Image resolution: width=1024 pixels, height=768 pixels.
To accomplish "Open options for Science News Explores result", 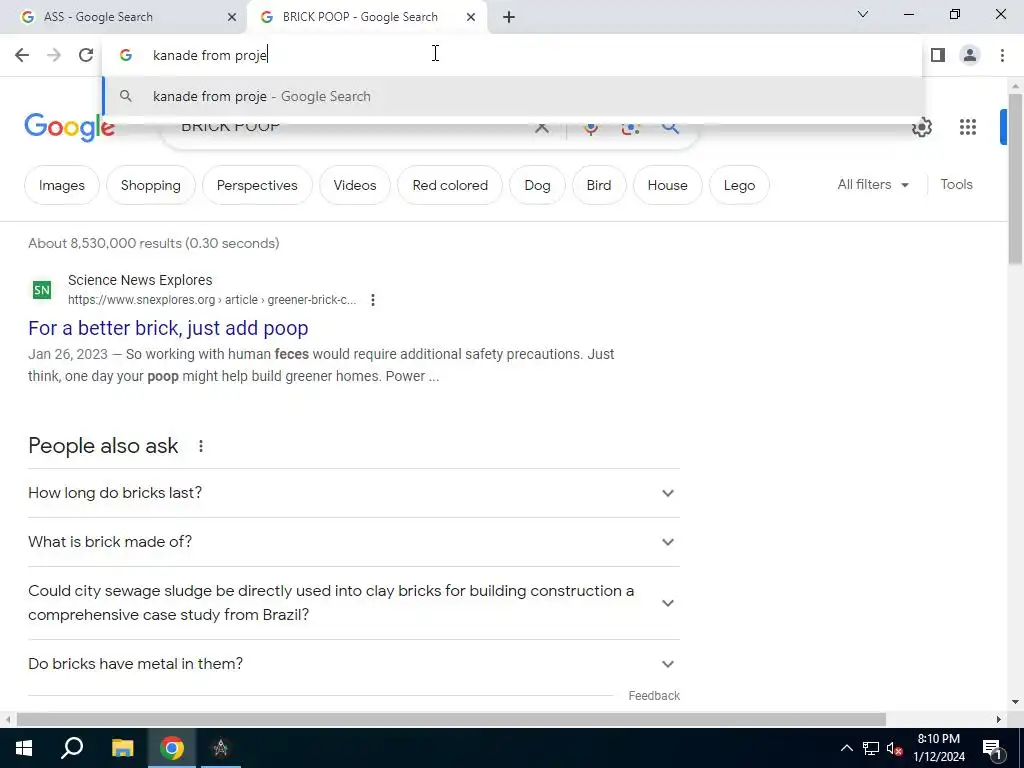I will 372,300.
